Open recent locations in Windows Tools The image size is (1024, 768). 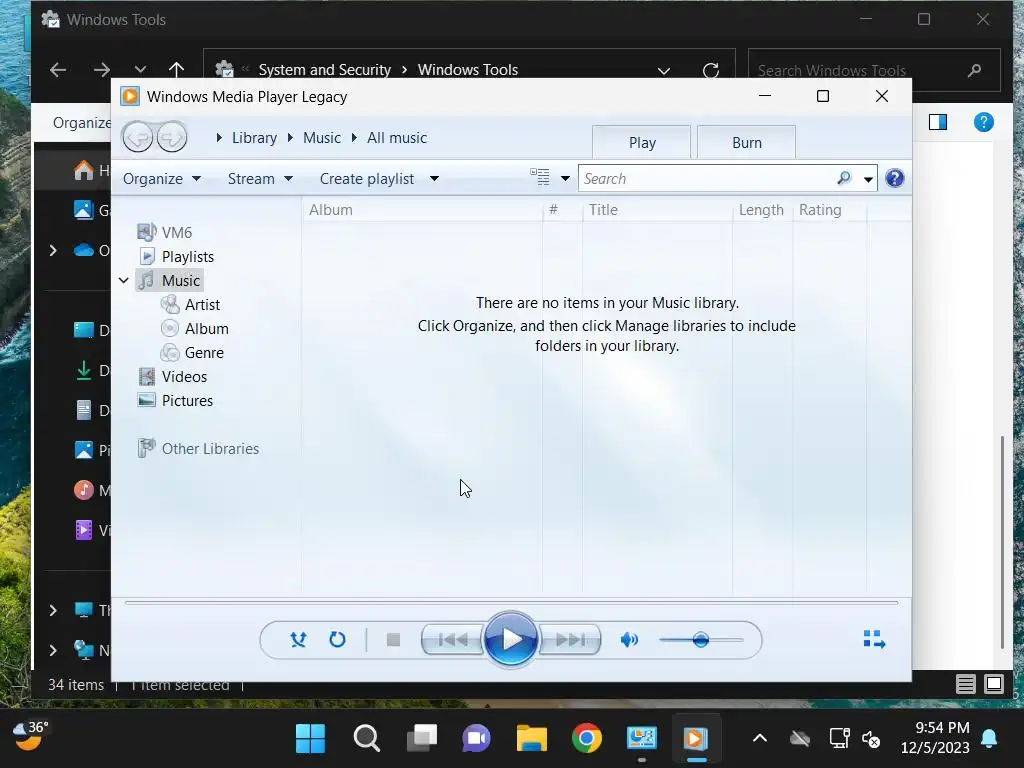pos(140,70)
